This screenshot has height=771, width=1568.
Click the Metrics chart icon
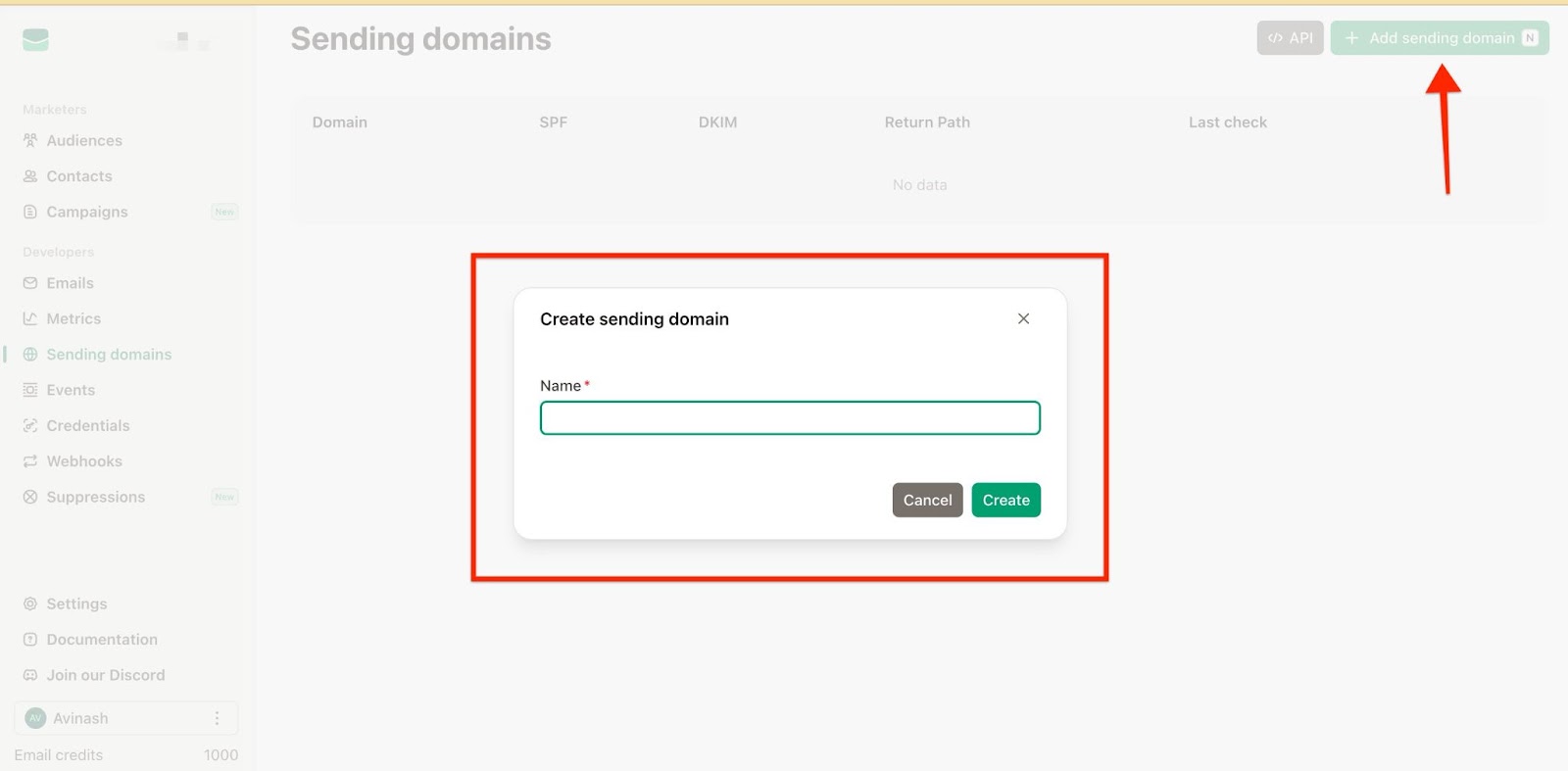(x=30, y=318)
